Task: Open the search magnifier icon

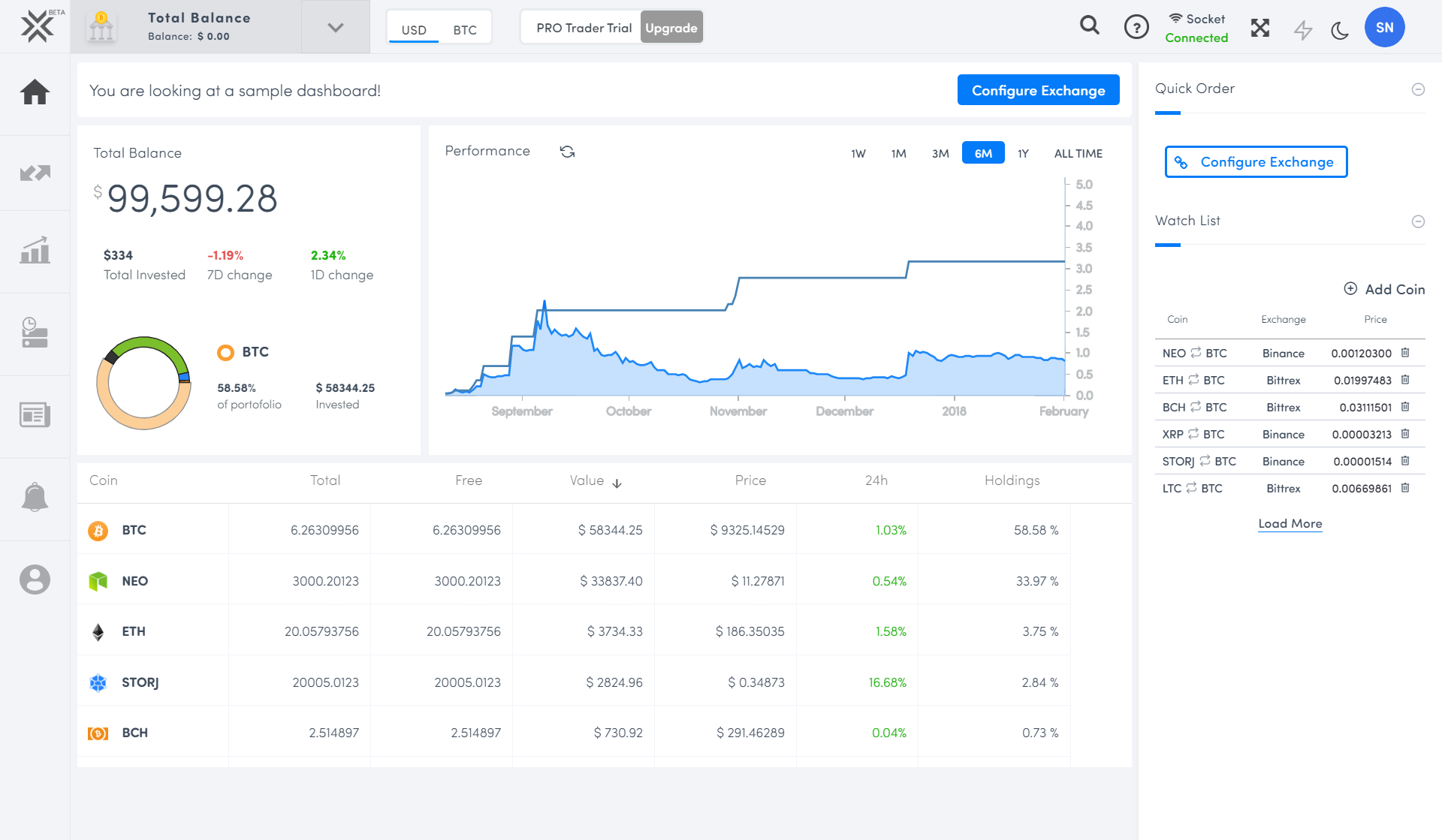Action: (1089, 26)
